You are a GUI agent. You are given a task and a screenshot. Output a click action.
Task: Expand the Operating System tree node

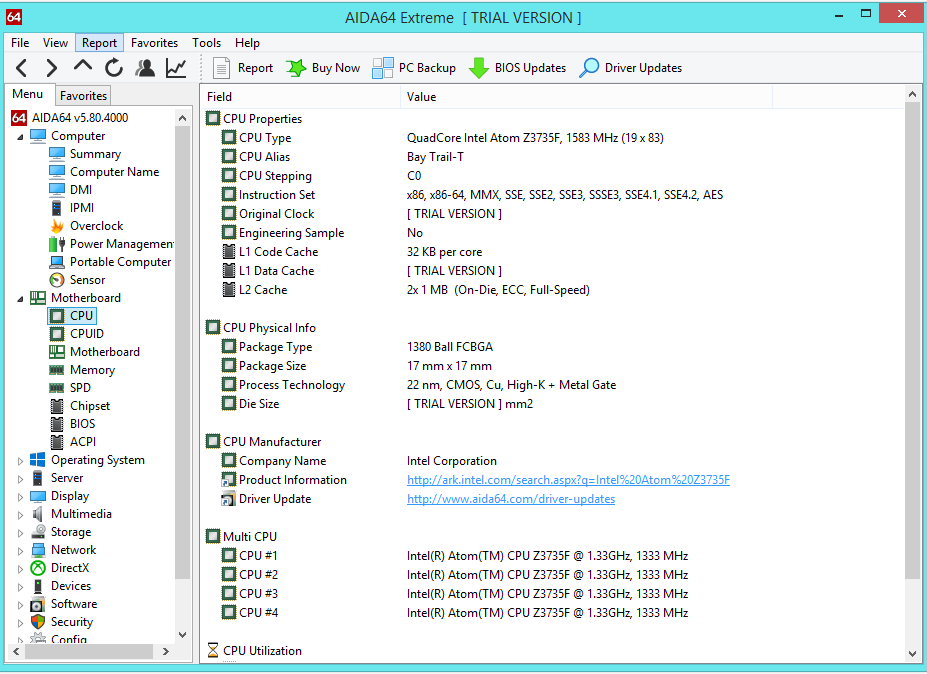20,460
